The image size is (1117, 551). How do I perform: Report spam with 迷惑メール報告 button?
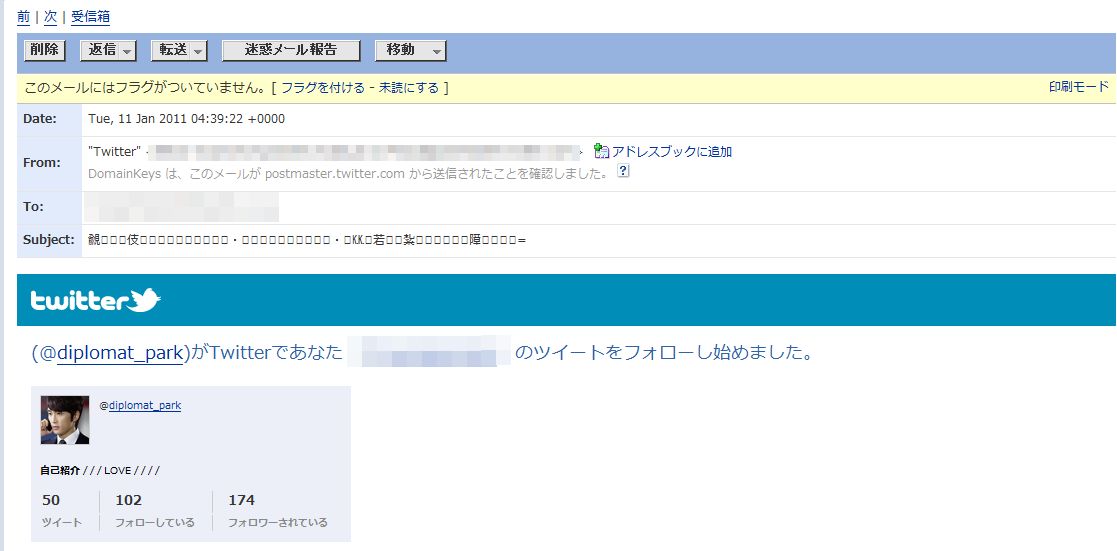pyautogui.click(x=291, y=50)
